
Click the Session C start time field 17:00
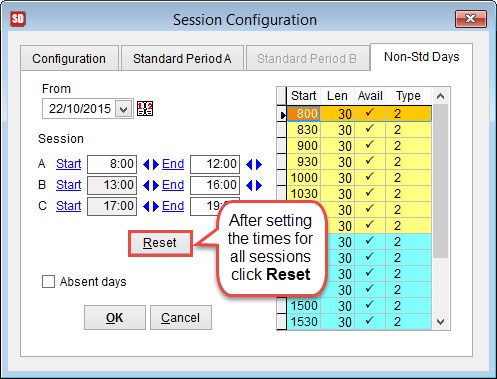click(112, 206)
